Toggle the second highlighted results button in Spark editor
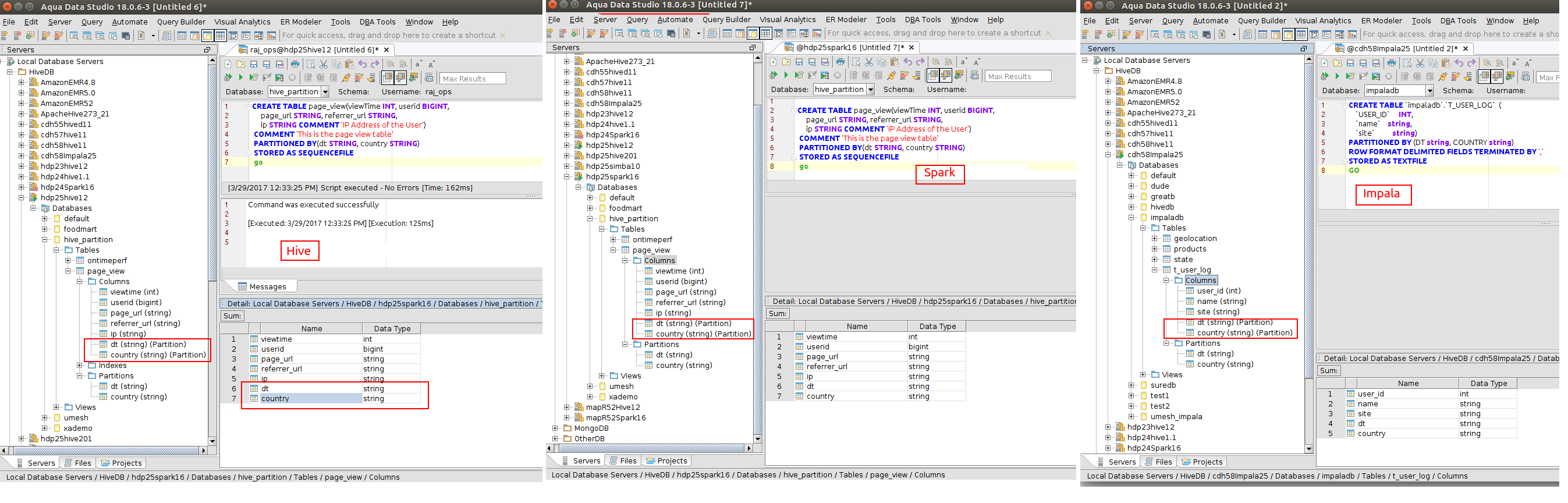This screenshot has height=503, width=1568. click(x=945, y=75)
